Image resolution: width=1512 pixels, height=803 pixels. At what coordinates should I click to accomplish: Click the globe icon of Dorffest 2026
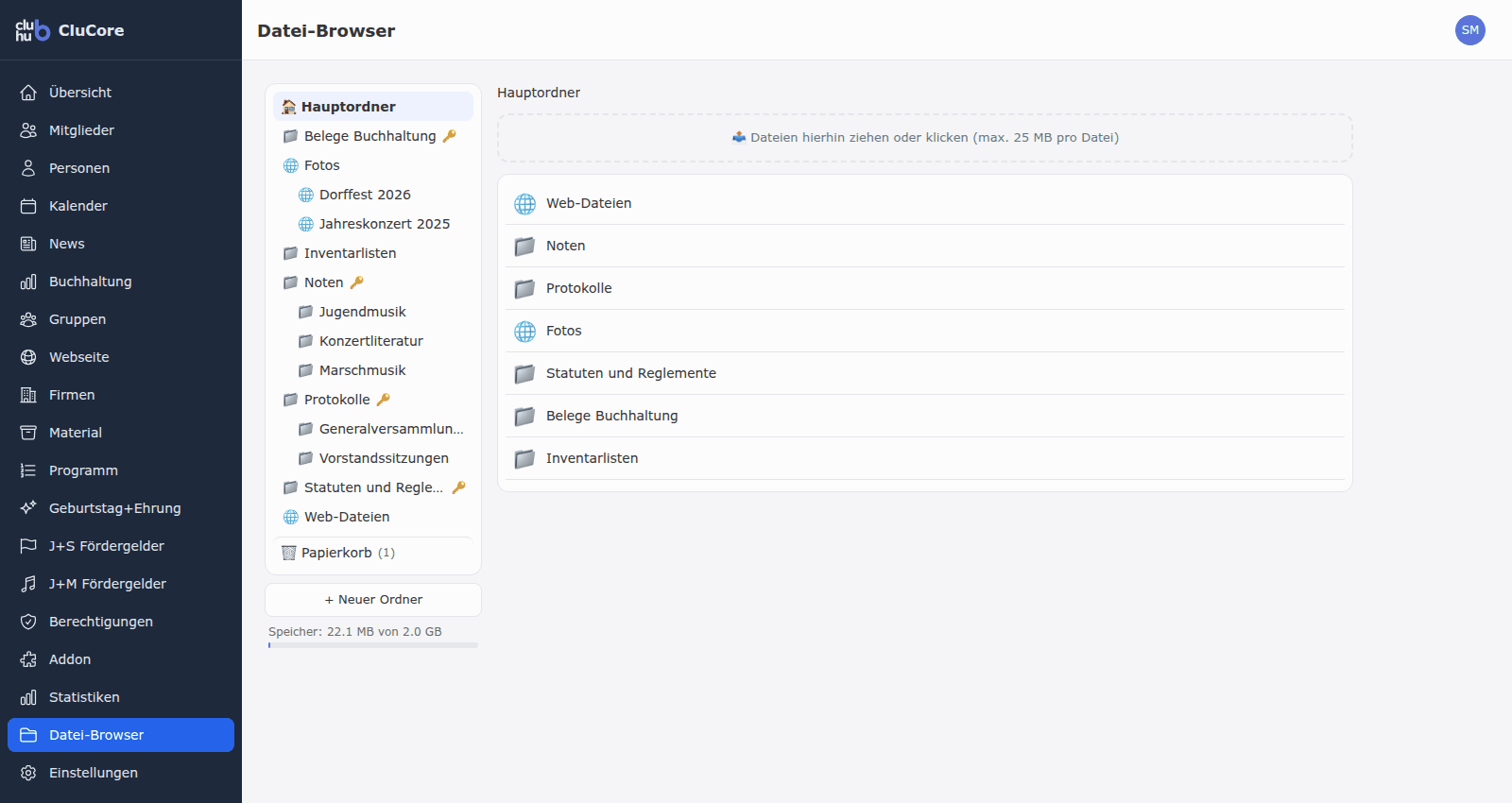point(306,195)
